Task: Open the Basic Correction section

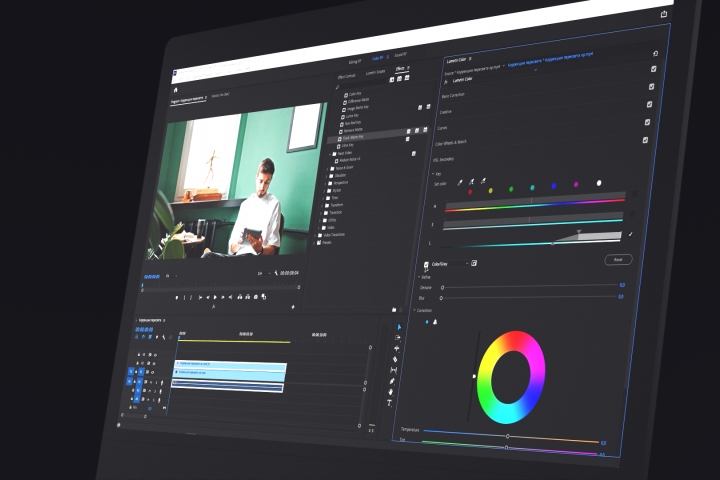Action: tap(453, 95)
